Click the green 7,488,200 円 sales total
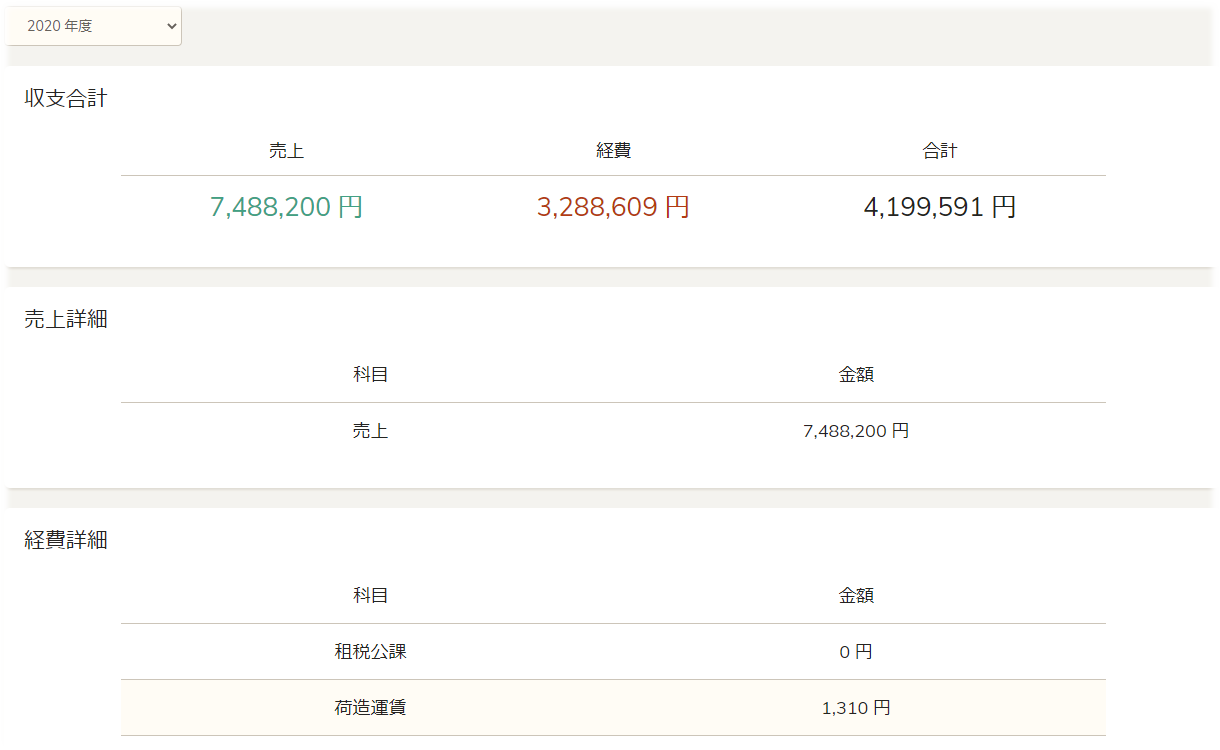This screenshot has height=750, width=1220. 286,207
